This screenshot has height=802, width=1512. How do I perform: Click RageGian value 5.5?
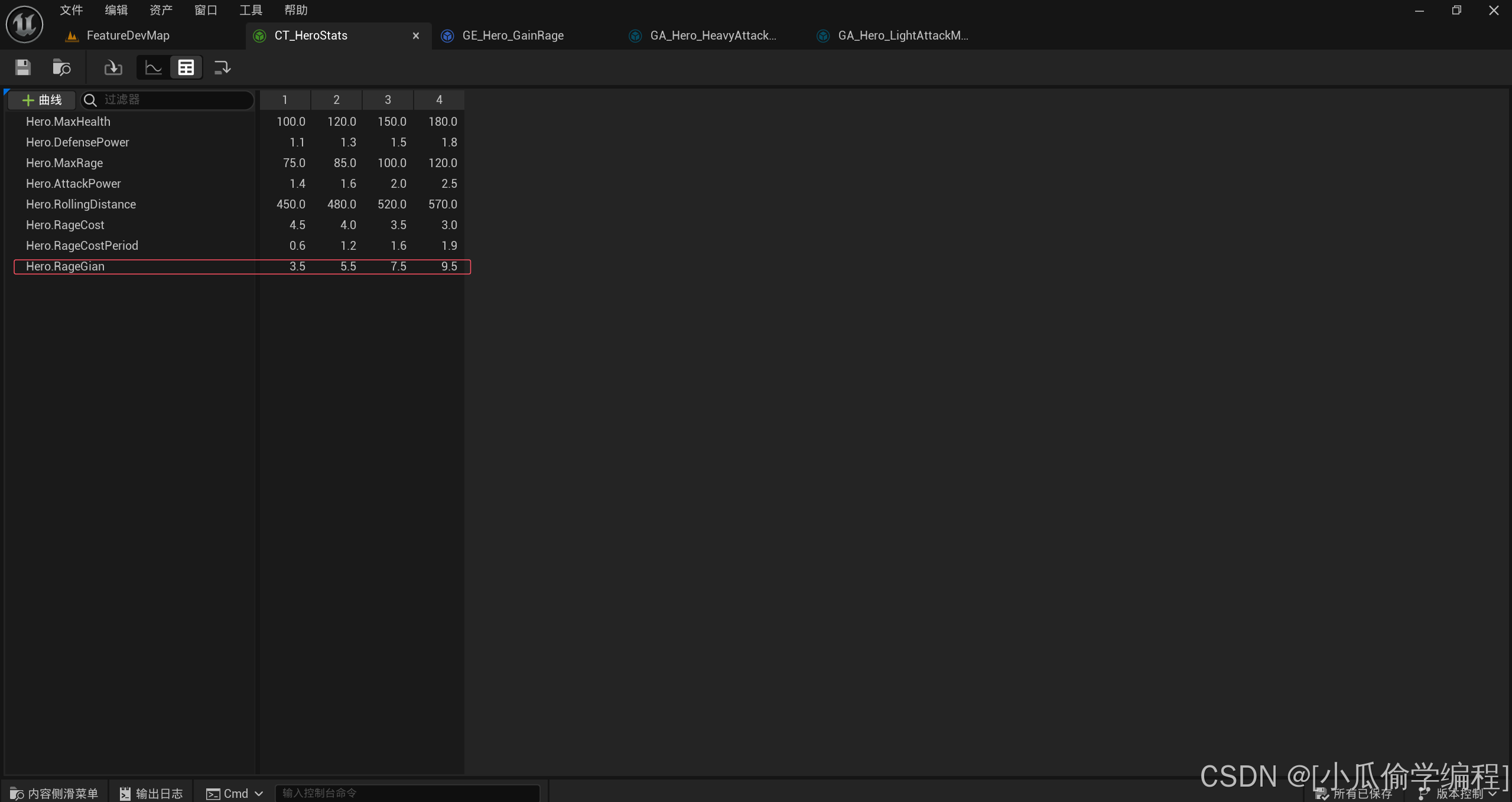pyautogui.click(x=348, y=266)
